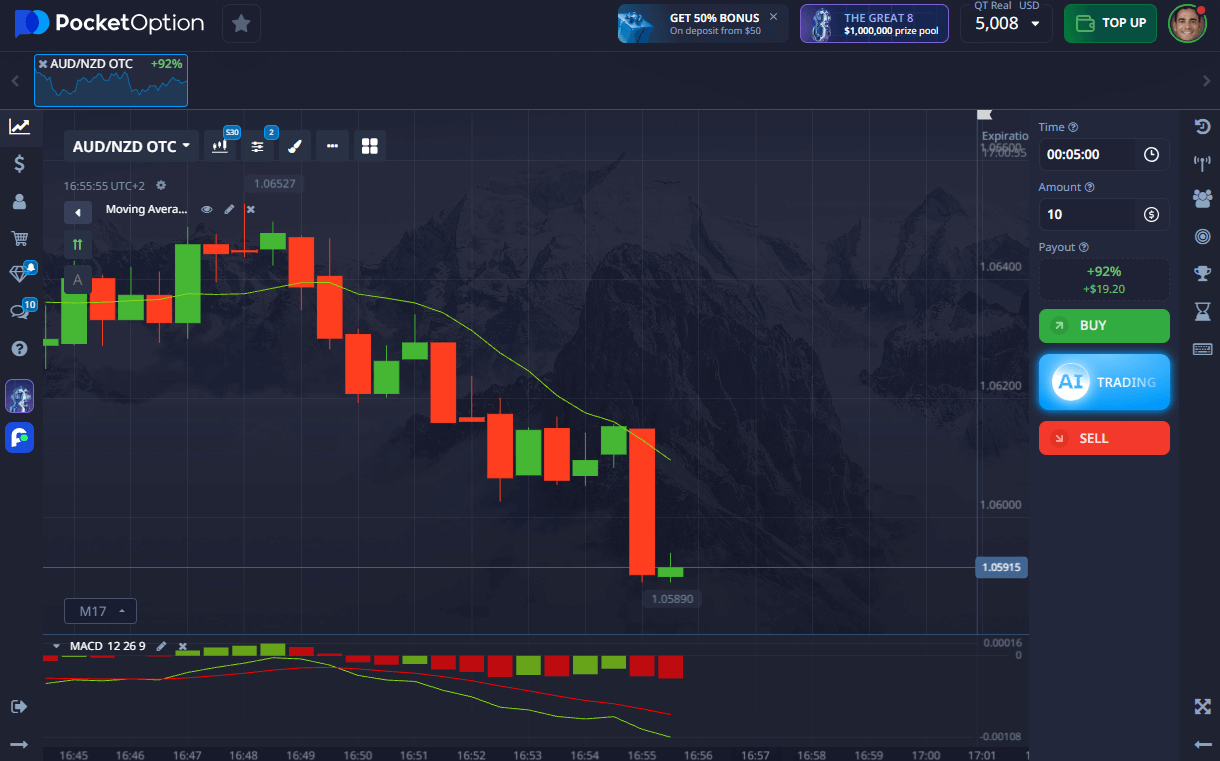The height and width of the screenshot is (761, 1220).
Task: Remove the MACD indicator
Action: pos(183,646)
